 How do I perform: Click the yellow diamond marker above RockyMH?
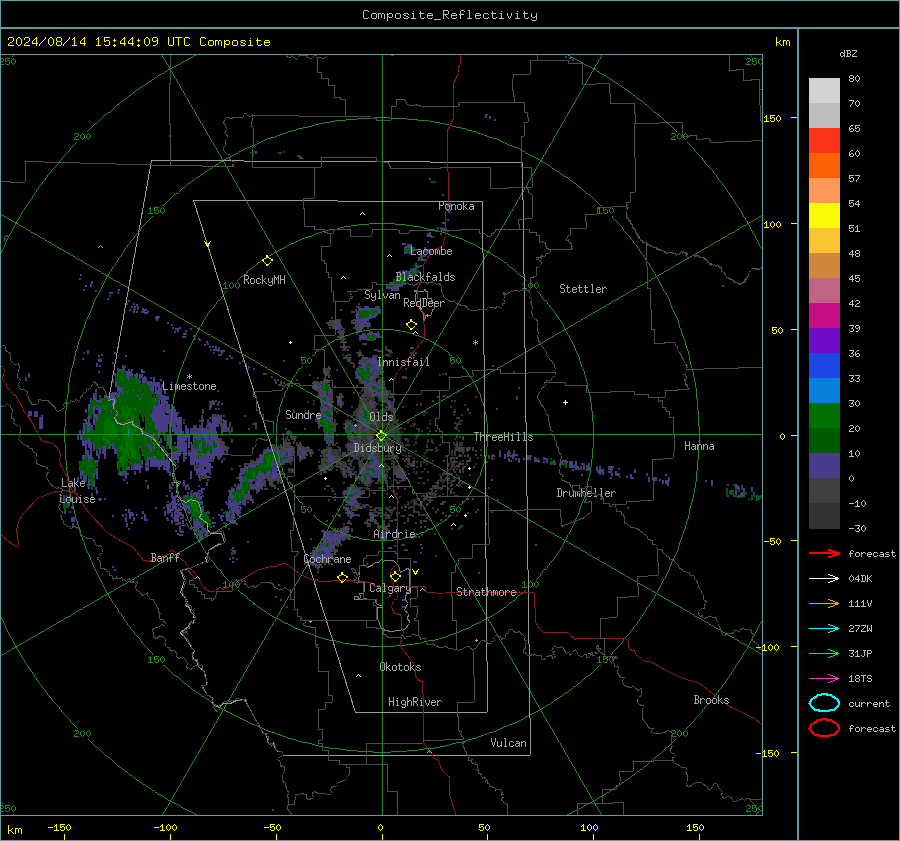(x=267, y=261)
